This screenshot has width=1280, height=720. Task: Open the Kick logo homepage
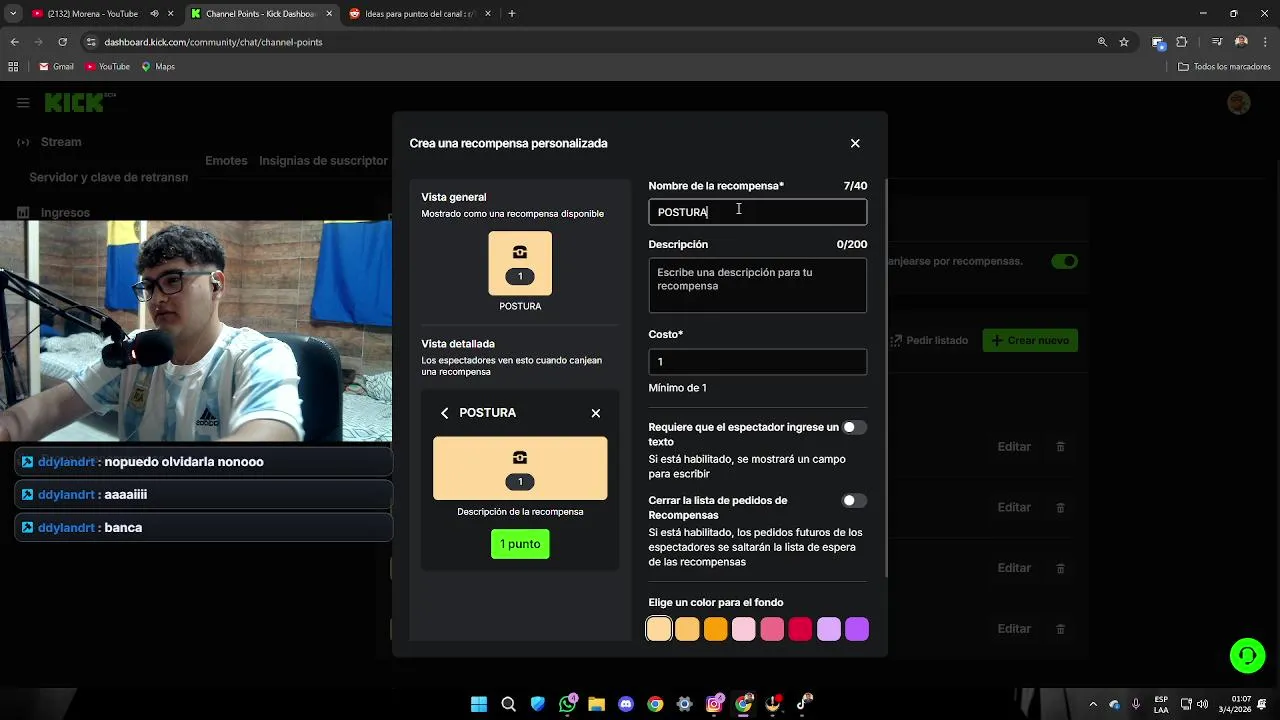click(x=80, y=102)
